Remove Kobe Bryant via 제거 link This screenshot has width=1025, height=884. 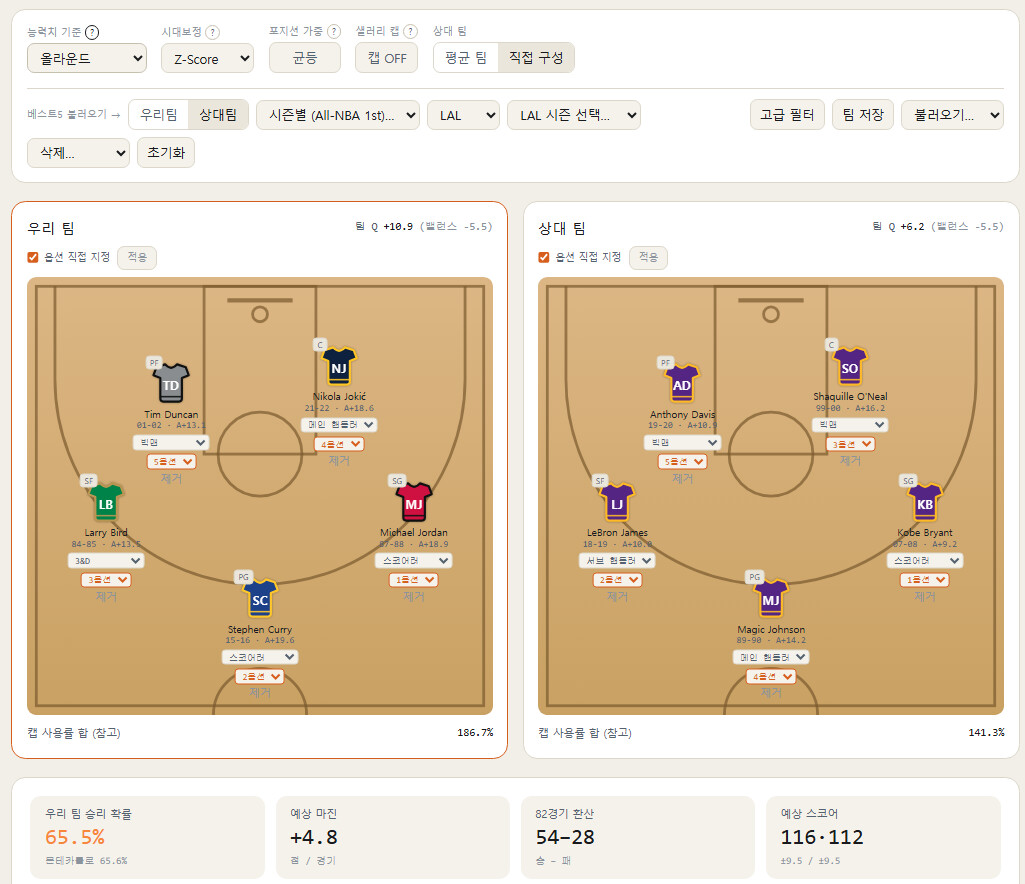tap(925, 596)
